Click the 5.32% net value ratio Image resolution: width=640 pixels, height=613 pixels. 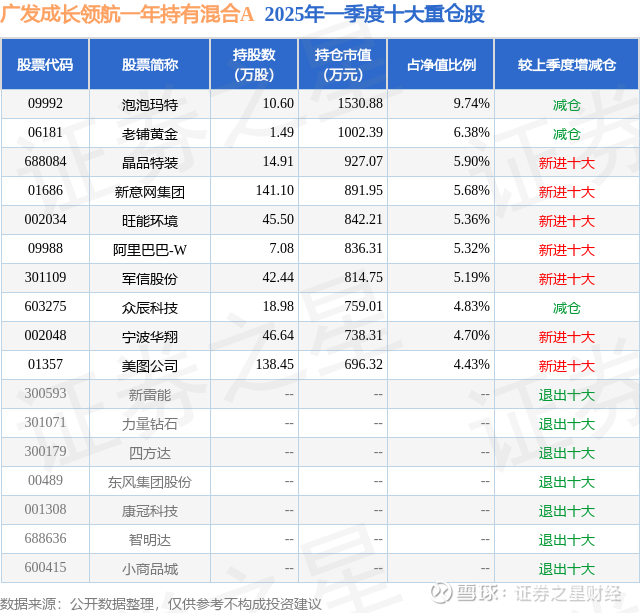(x=471, y=249)
